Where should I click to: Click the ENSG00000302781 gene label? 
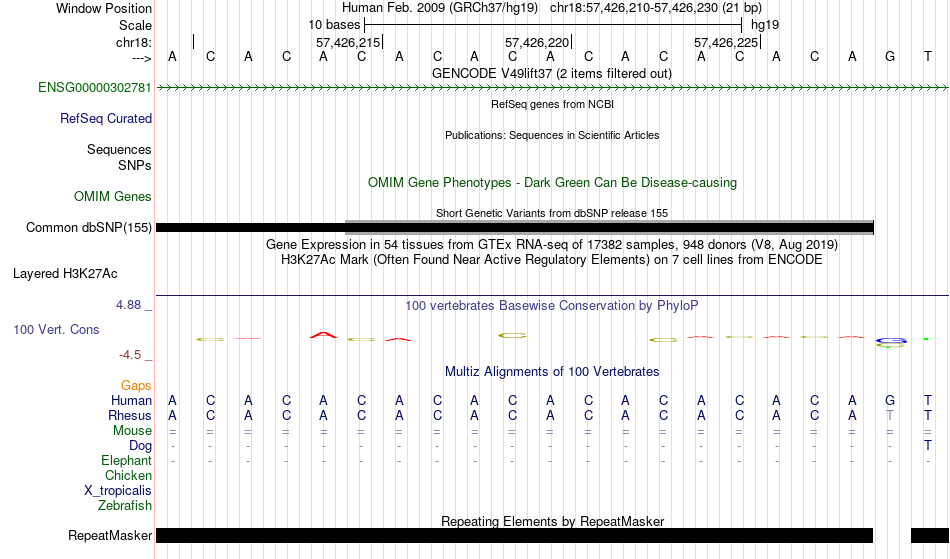(95, 88)
